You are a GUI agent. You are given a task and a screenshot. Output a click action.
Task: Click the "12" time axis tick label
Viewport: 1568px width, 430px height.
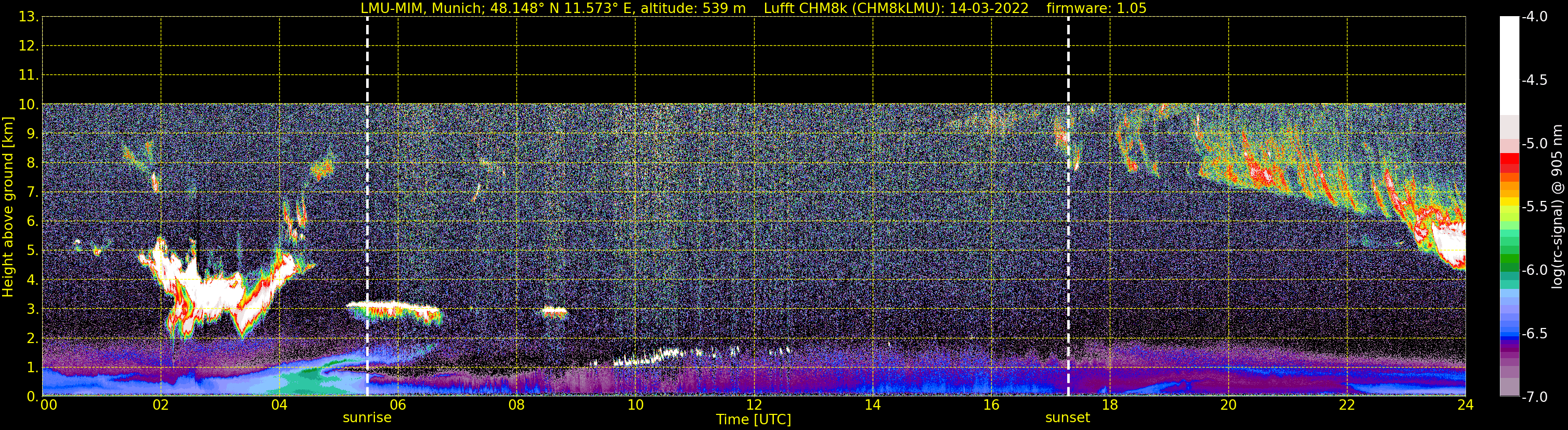tap(754, 405)
